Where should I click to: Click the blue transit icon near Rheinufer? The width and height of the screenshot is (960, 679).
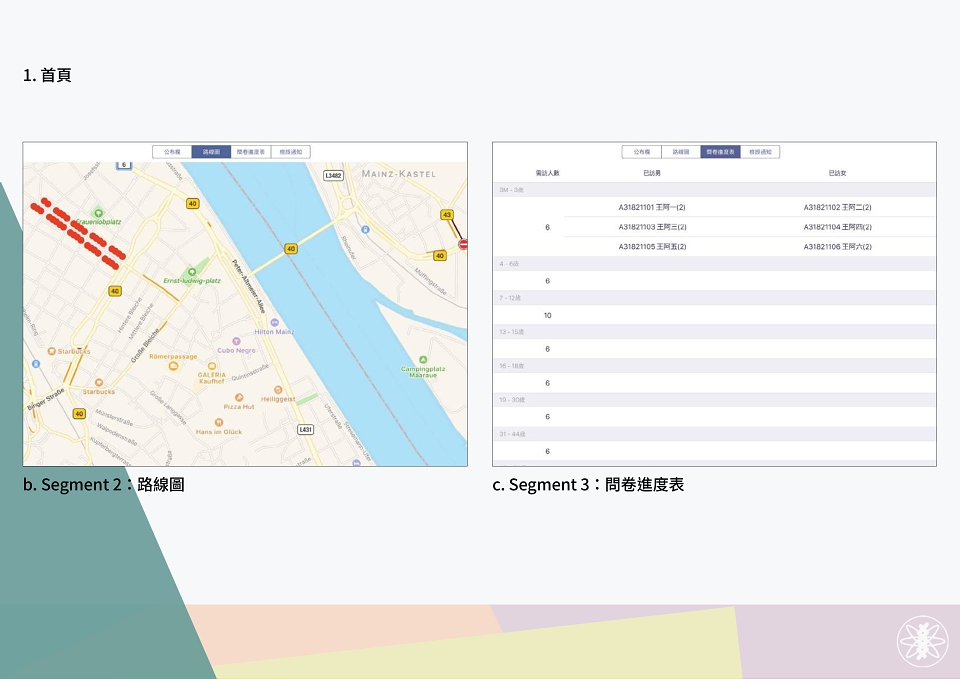coord(365,230)
